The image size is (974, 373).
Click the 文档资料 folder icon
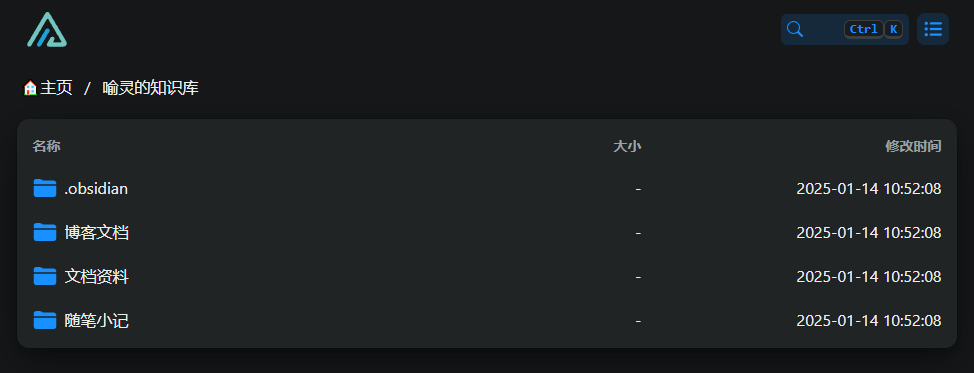click(45, 276)
